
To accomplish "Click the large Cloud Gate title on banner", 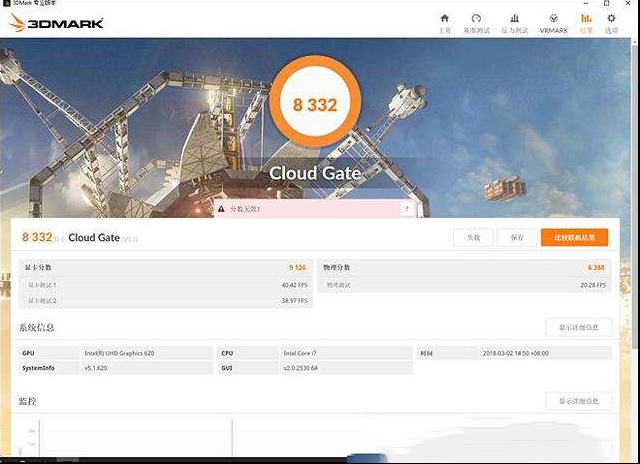I will (315, 173).
